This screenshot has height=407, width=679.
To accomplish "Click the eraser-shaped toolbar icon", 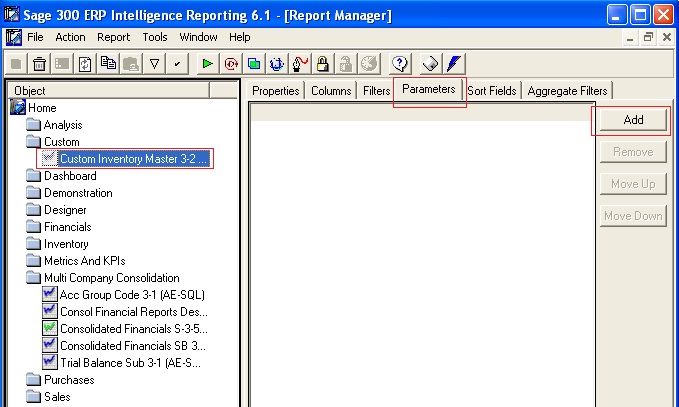I will tap(431, 64).
